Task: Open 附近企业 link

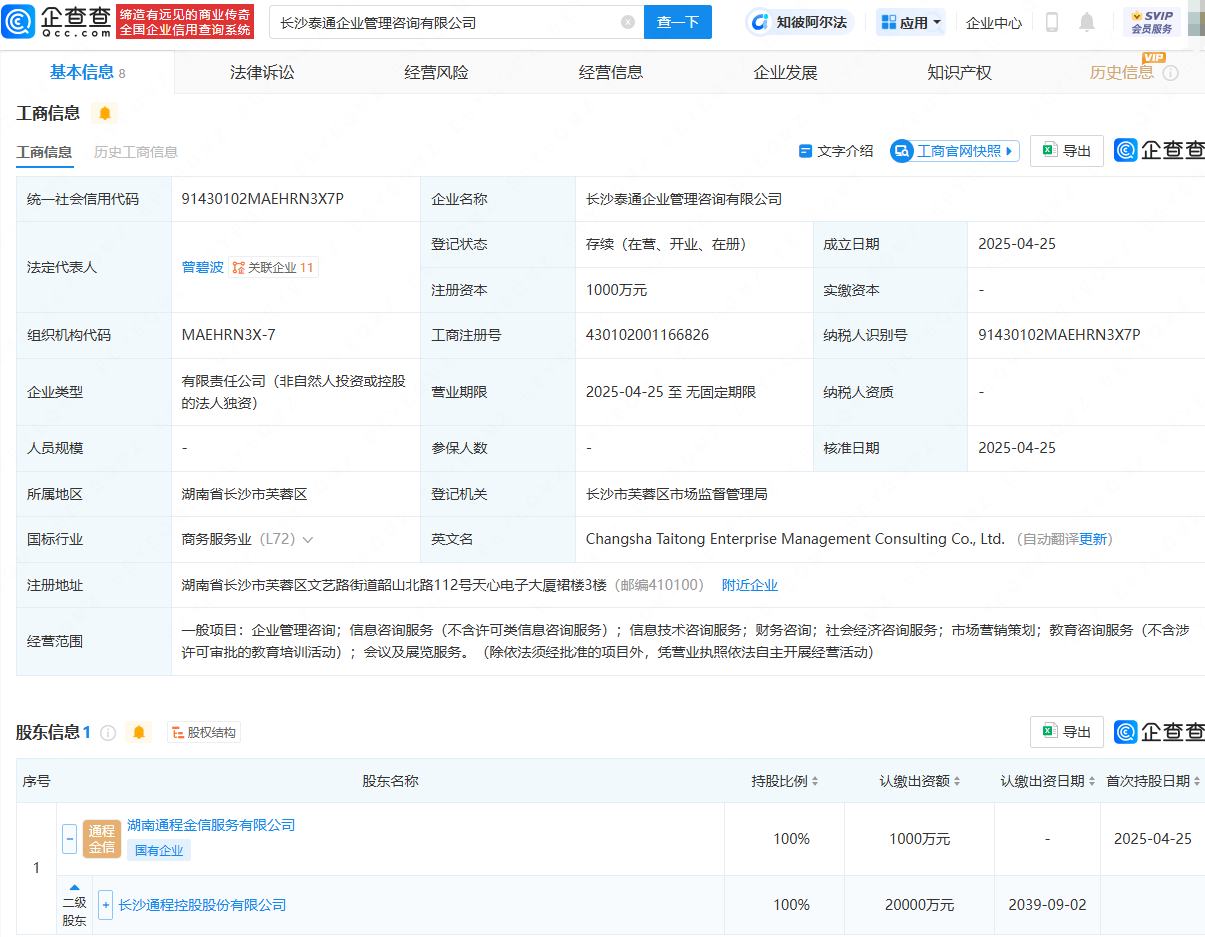Action: point(750,585)
